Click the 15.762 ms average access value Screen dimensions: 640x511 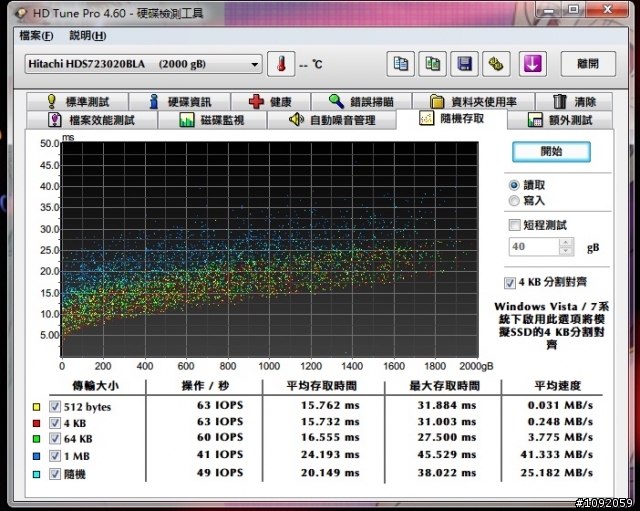coord(330,406)
